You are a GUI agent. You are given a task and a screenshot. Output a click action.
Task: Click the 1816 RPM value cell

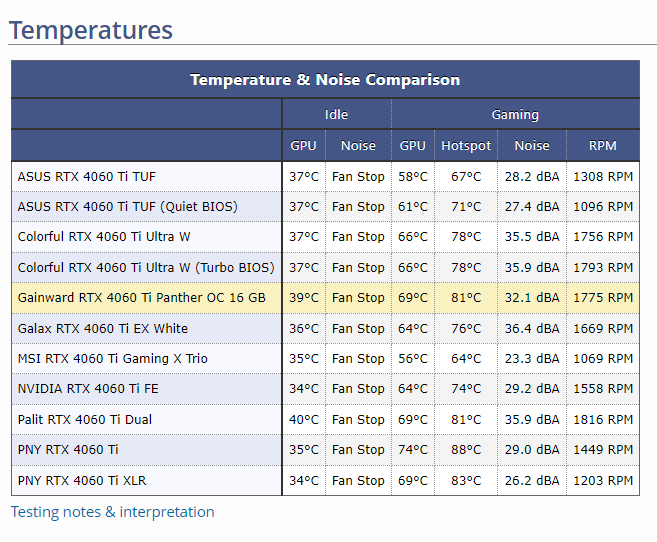tap(602, 420)
